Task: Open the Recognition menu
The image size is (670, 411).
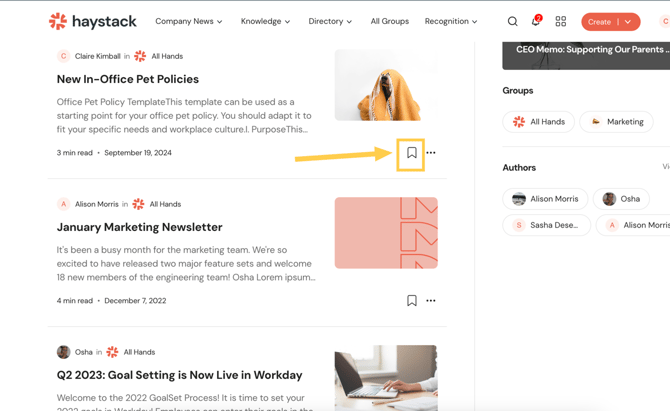Action: pos(451,21)
